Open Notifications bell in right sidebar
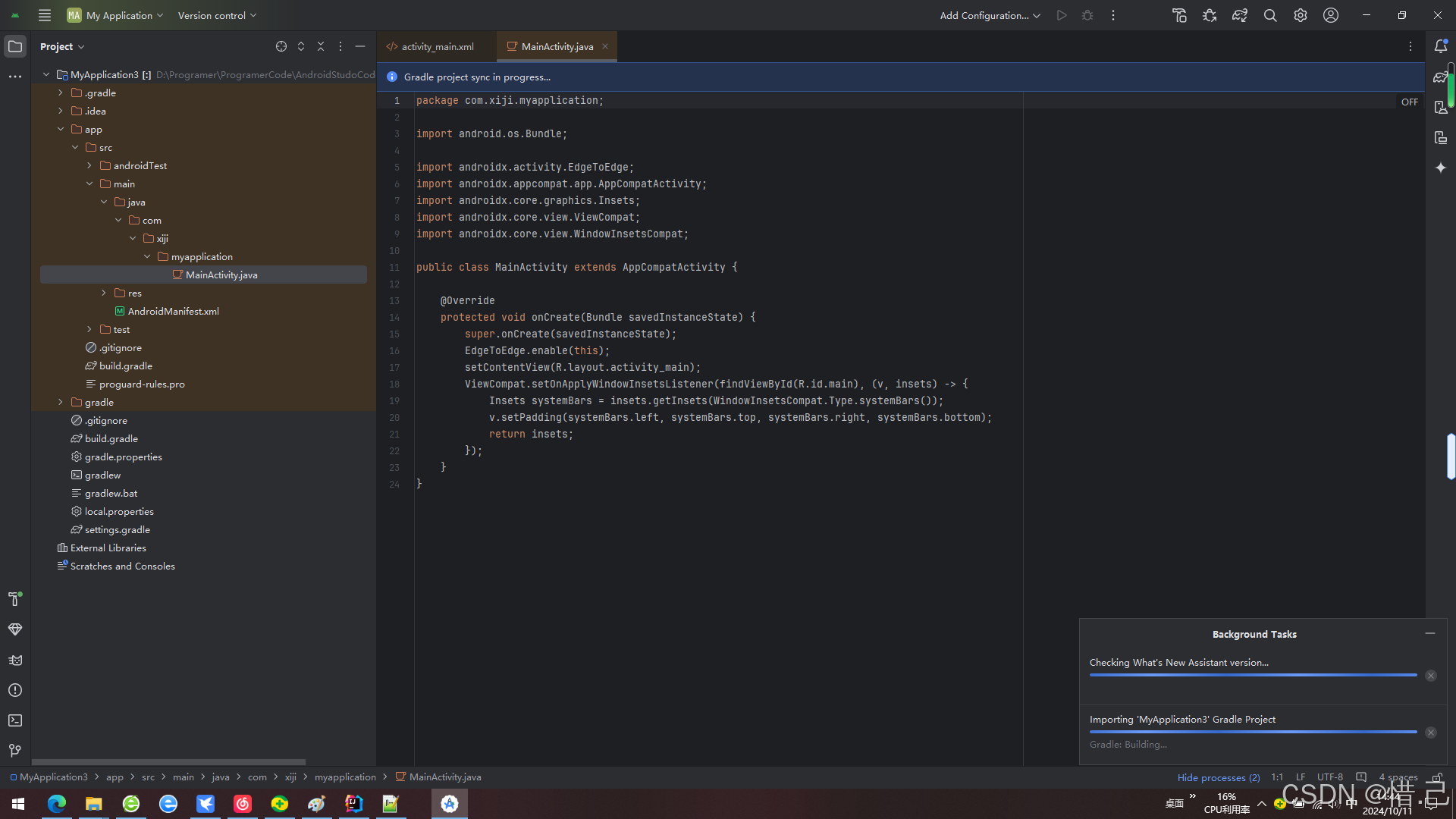Image resolution: width=1456 pixels, height=819 pixels. pyautogui.click(x=1441, y=46)
